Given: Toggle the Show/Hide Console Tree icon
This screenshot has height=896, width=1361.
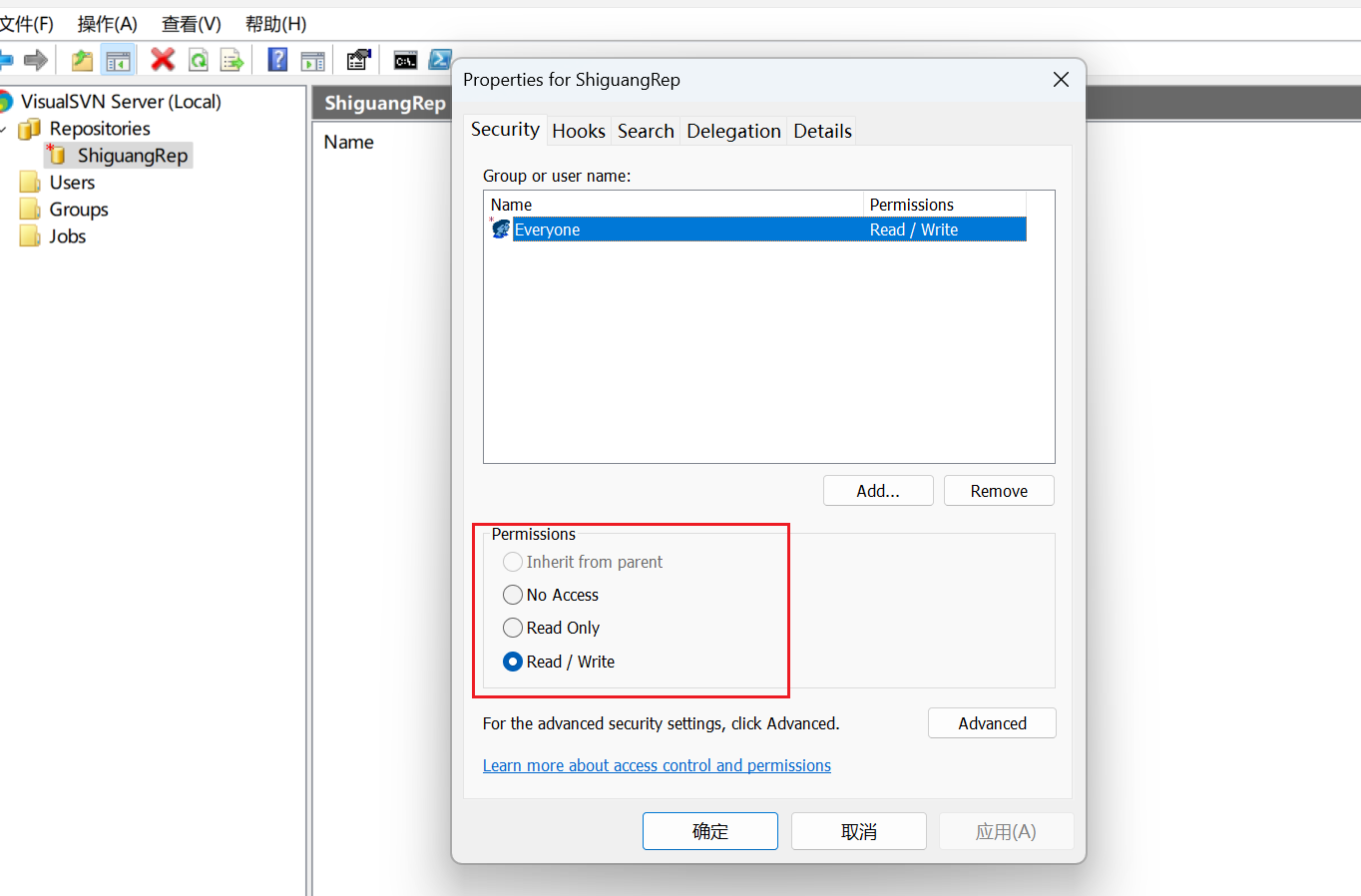Looking at the screenshot, I should tap(118, 61).
